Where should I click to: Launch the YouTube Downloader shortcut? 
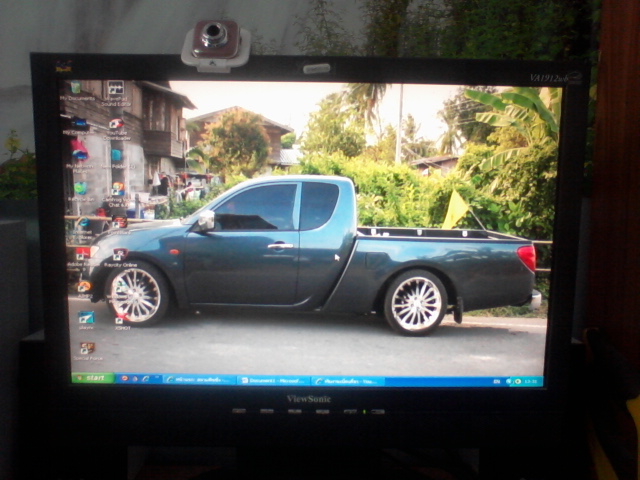(x=117, y=129)
